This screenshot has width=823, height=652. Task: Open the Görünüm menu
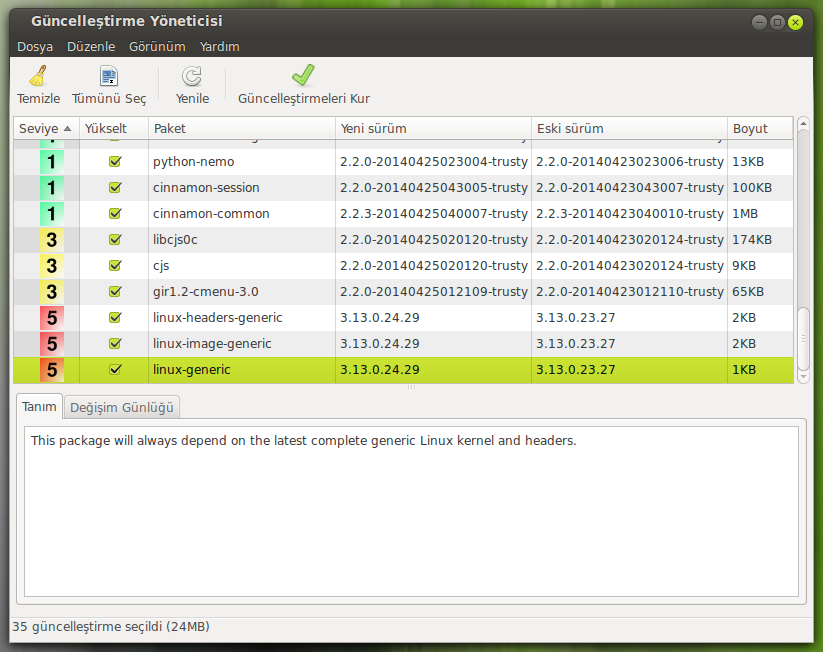coord(157,47)
